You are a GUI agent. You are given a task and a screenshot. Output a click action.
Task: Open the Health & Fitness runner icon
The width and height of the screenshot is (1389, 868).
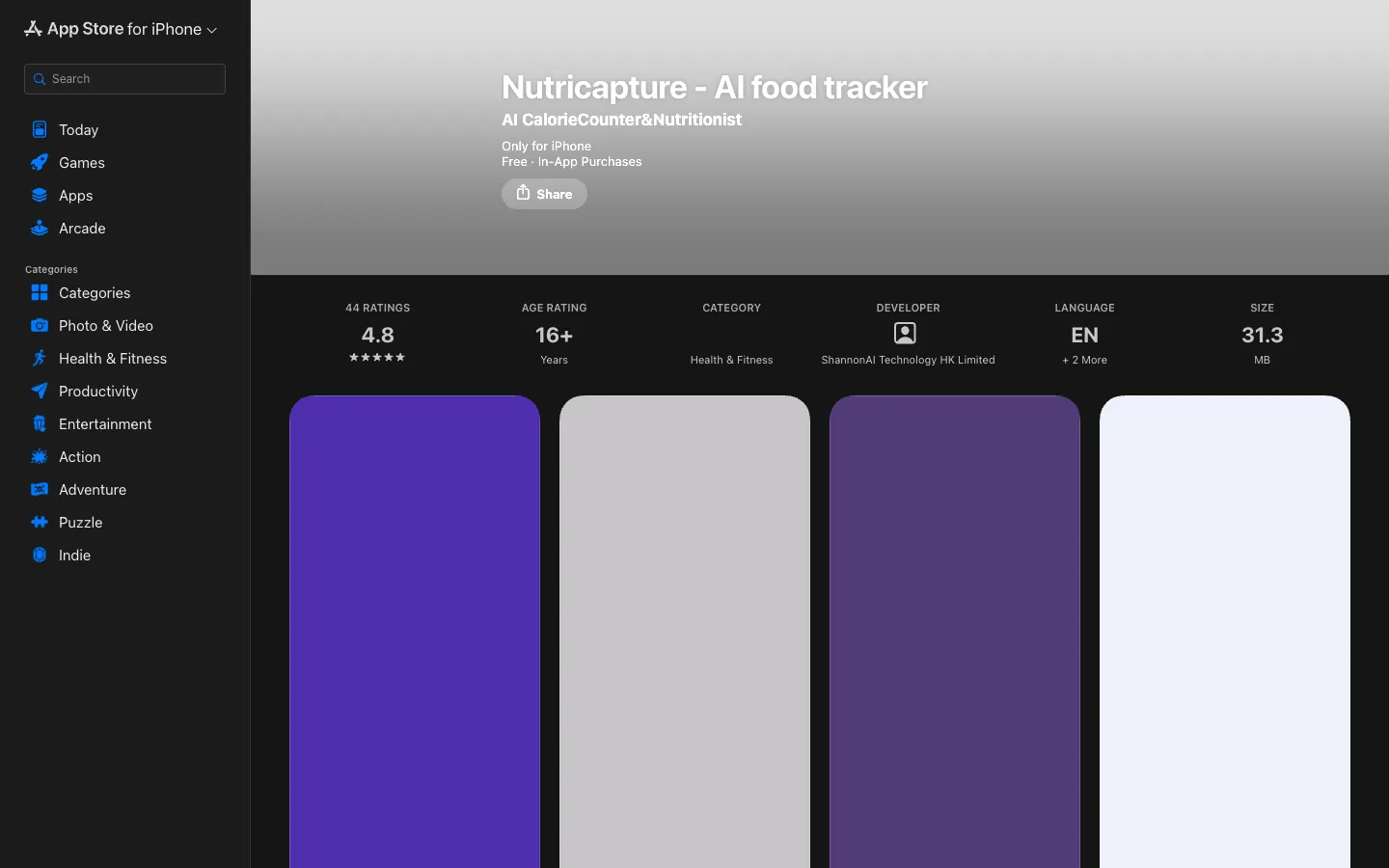[40, 358]
